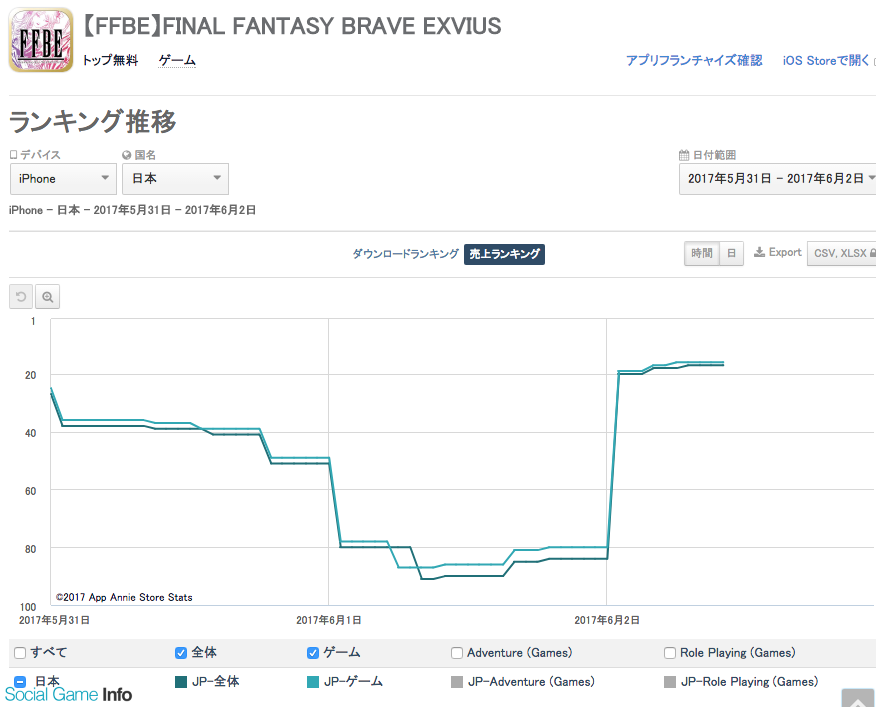Uncheck the ゲーム checkbox
This screenshot has width=876, height=707.
click(x=313, y=653)
